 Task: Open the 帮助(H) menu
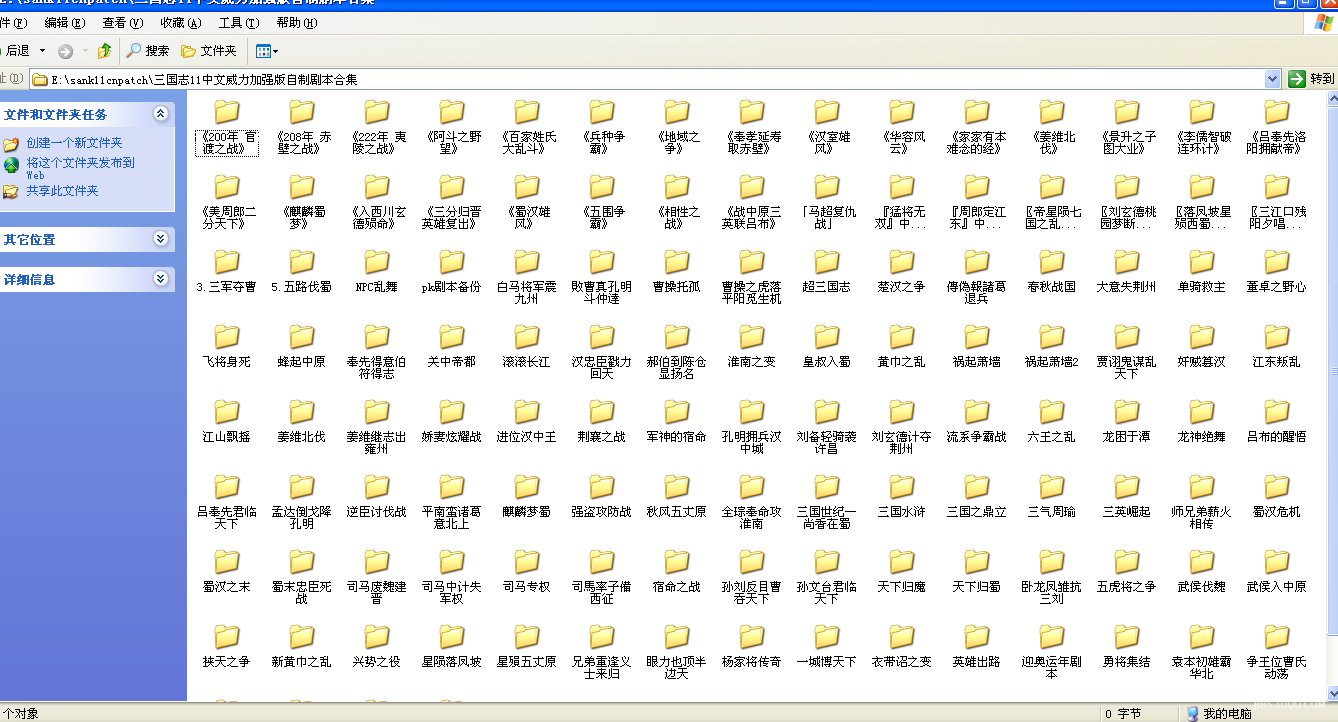(296, 23)
